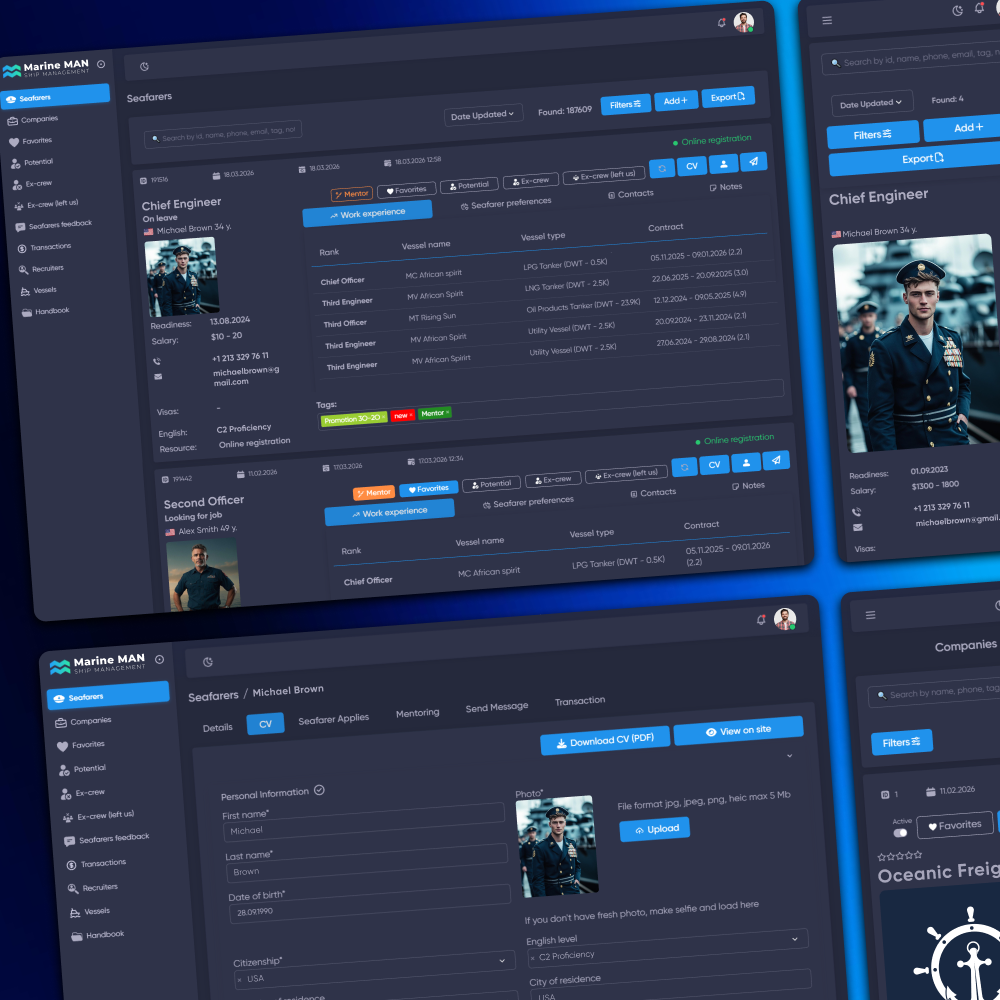Click the theme icon in the Michael Brown CV window
Screen dimensions: 1000x1000
208,662
